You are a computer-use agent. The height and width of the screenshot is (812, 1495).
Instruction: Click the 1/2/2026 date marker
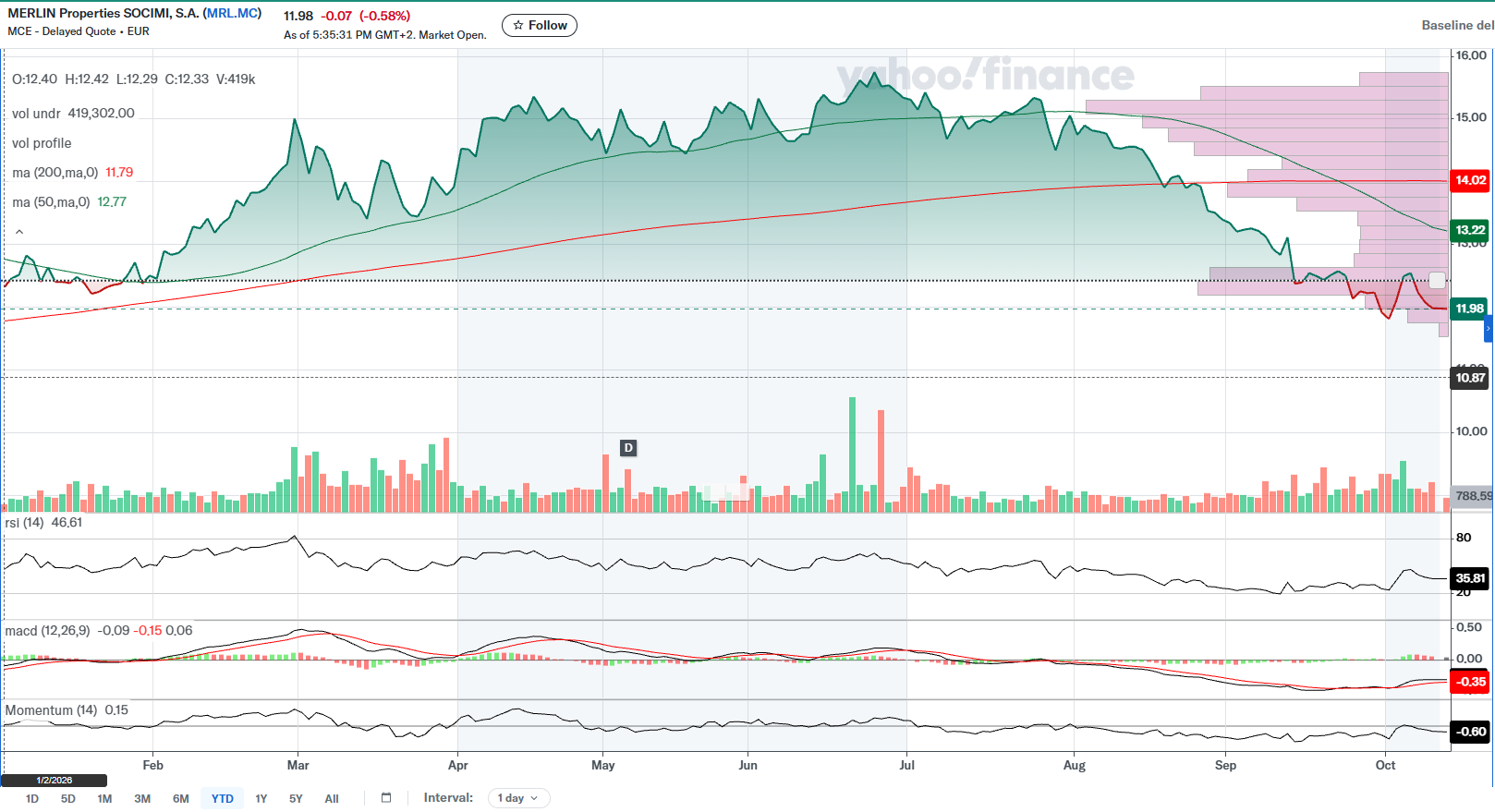pyautogui.click(x=55, y=781)
